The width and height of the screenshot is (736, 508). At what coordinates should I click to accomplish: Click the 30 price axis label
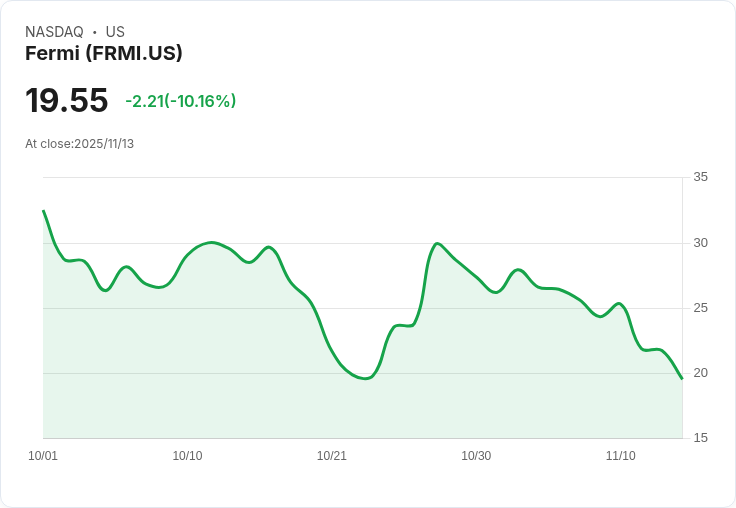pos(700,243)
